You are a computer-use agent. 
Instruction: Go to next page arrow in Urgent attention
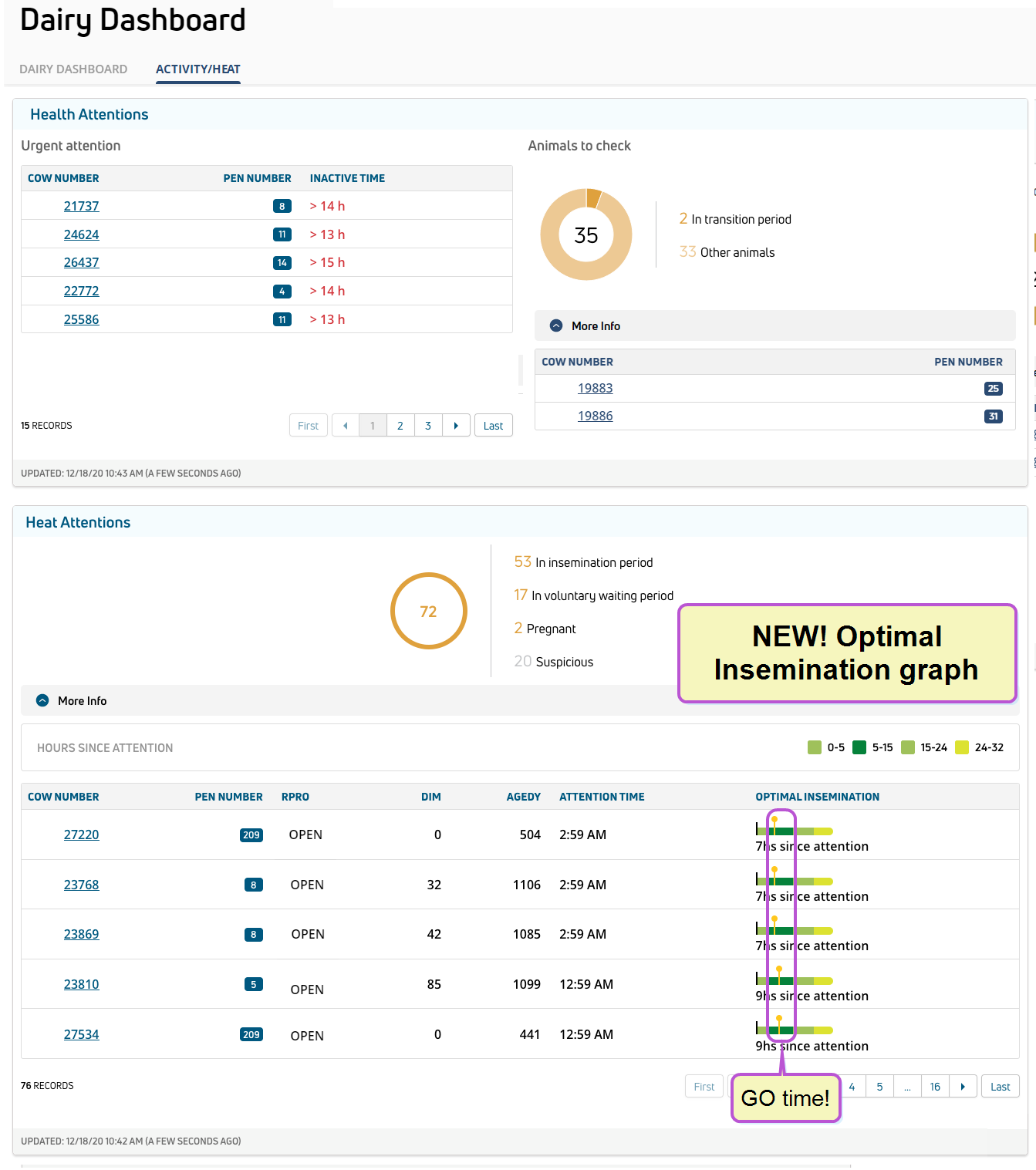pos(456,426)
